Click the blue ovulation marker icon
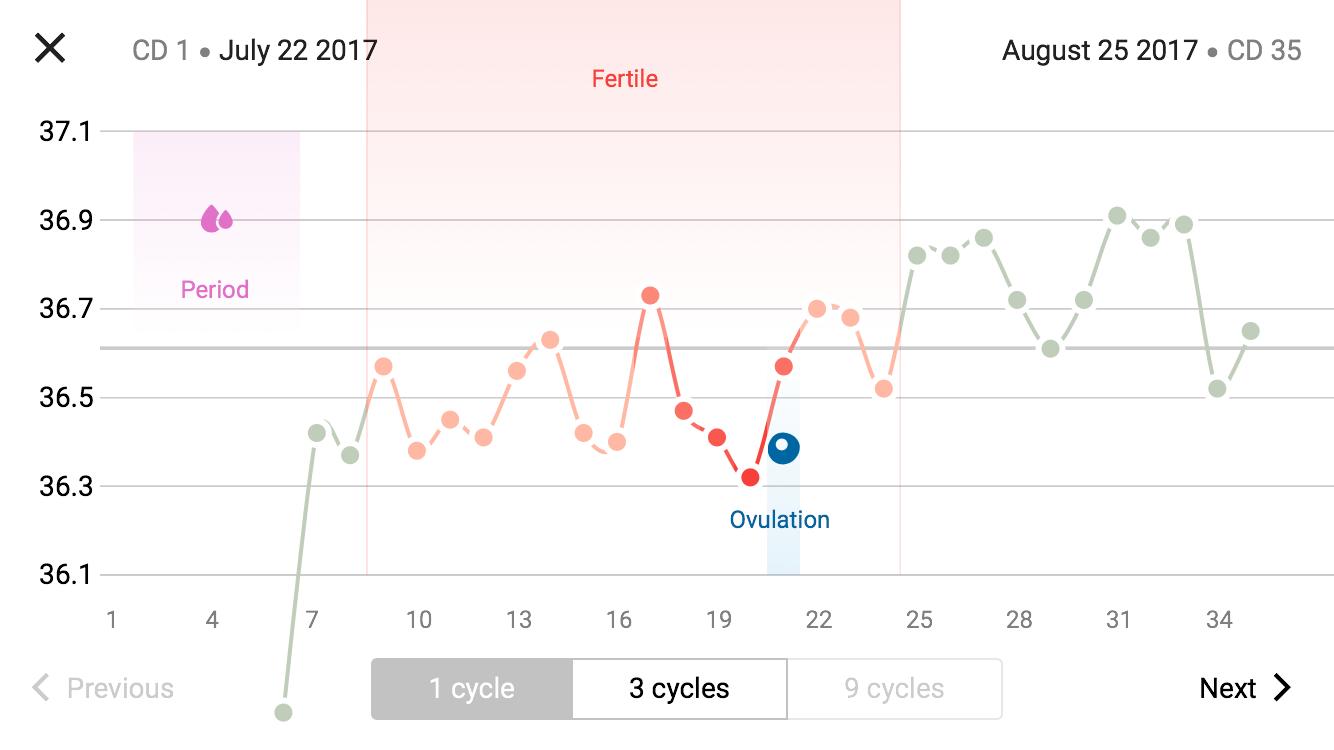Screen dimensions: 1334x750 pyautogui.click(x=783, y=447)
